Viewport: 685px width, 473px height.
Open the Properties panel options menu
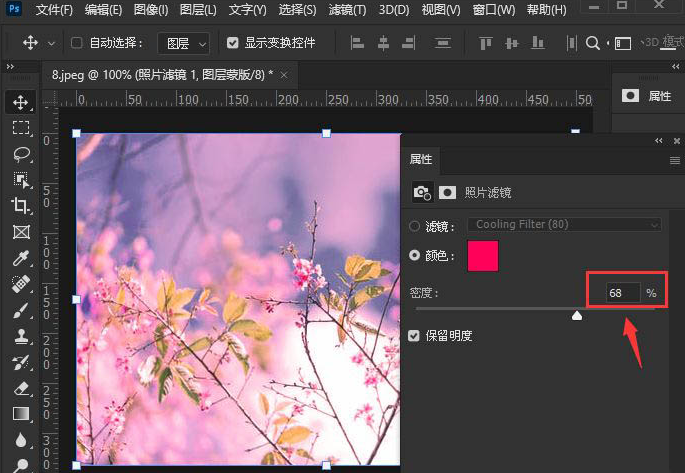674,160
